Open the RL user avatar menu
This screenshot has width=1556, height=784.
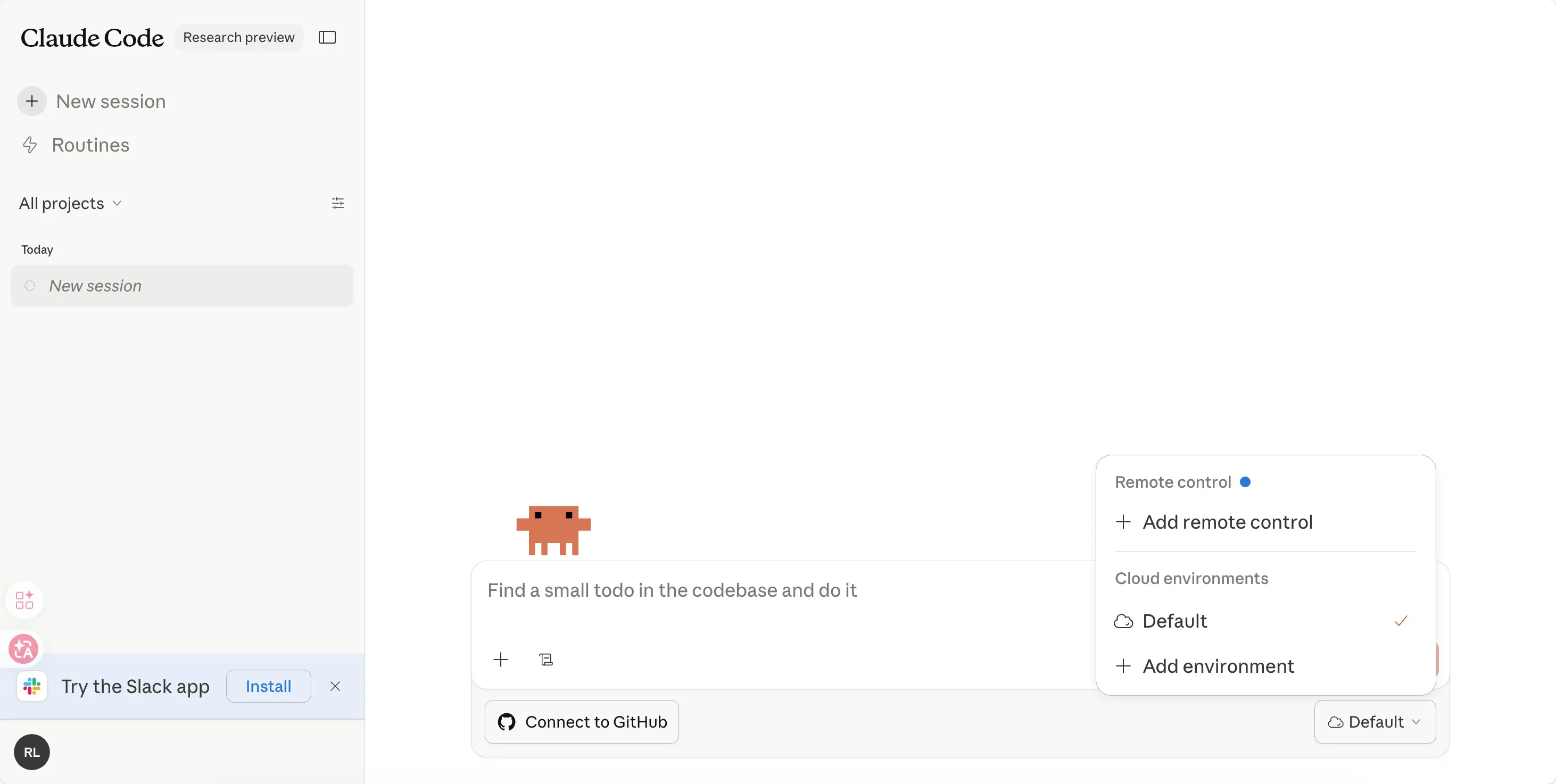click(32, 752)
